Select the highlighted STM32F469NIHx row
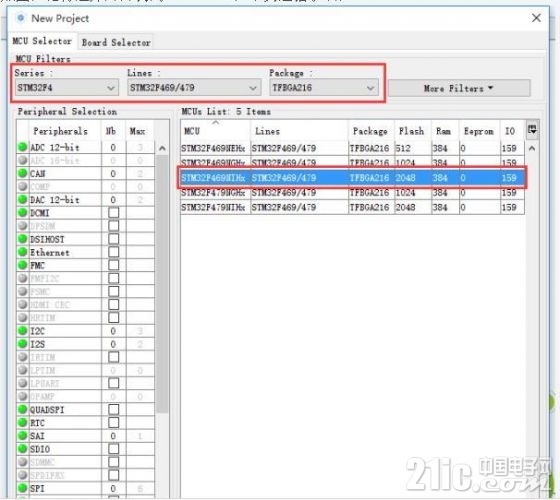 tap(352, 178)
